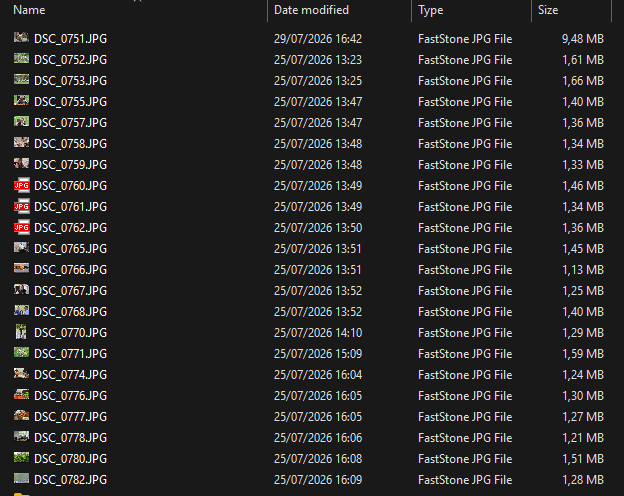This screenshot has height=496, width=624.
Task: Click the thumbnail icon of DSC_0776.JPG
Action: click(x=21, y=394)
